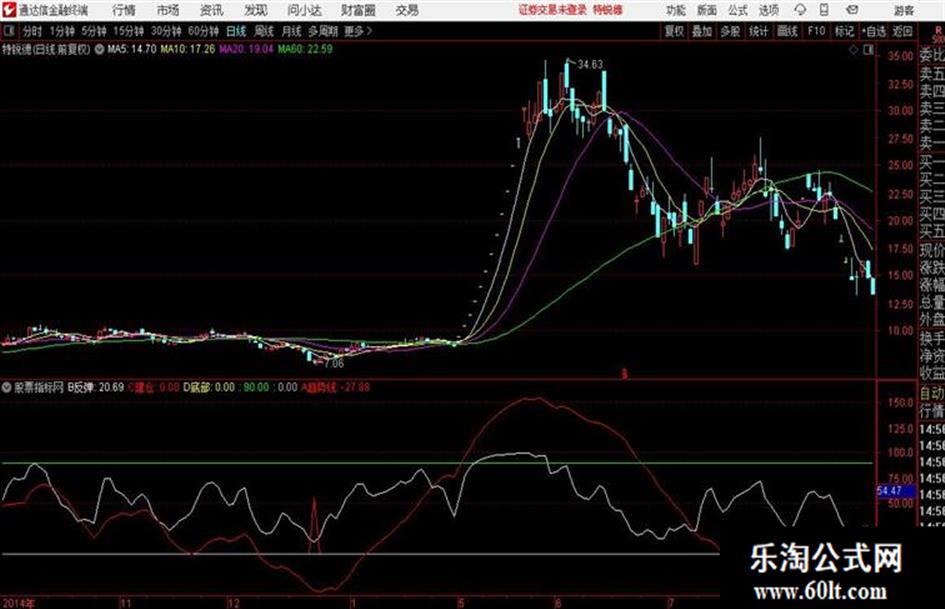The height and width of the screenshot is (609, 945).
Task: Open the 问小达 menu
Action: [304, 10]
